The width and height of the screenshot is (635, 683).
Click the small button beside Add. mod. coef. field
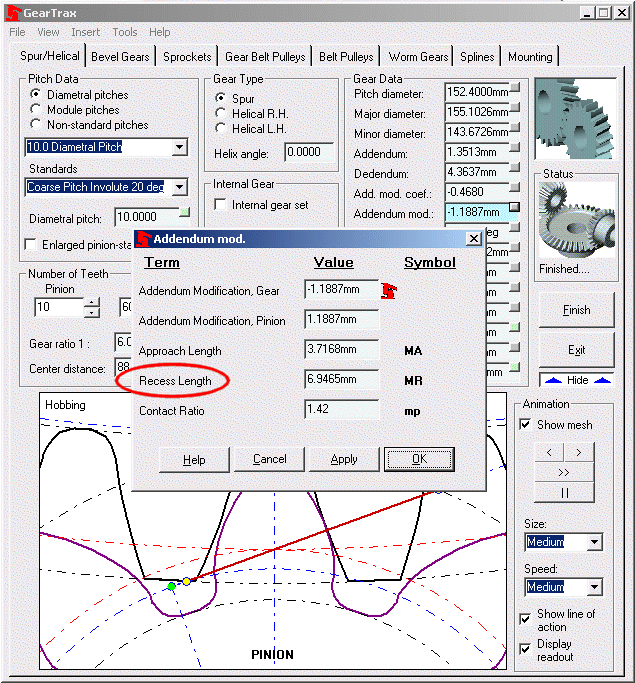point(515,188)
